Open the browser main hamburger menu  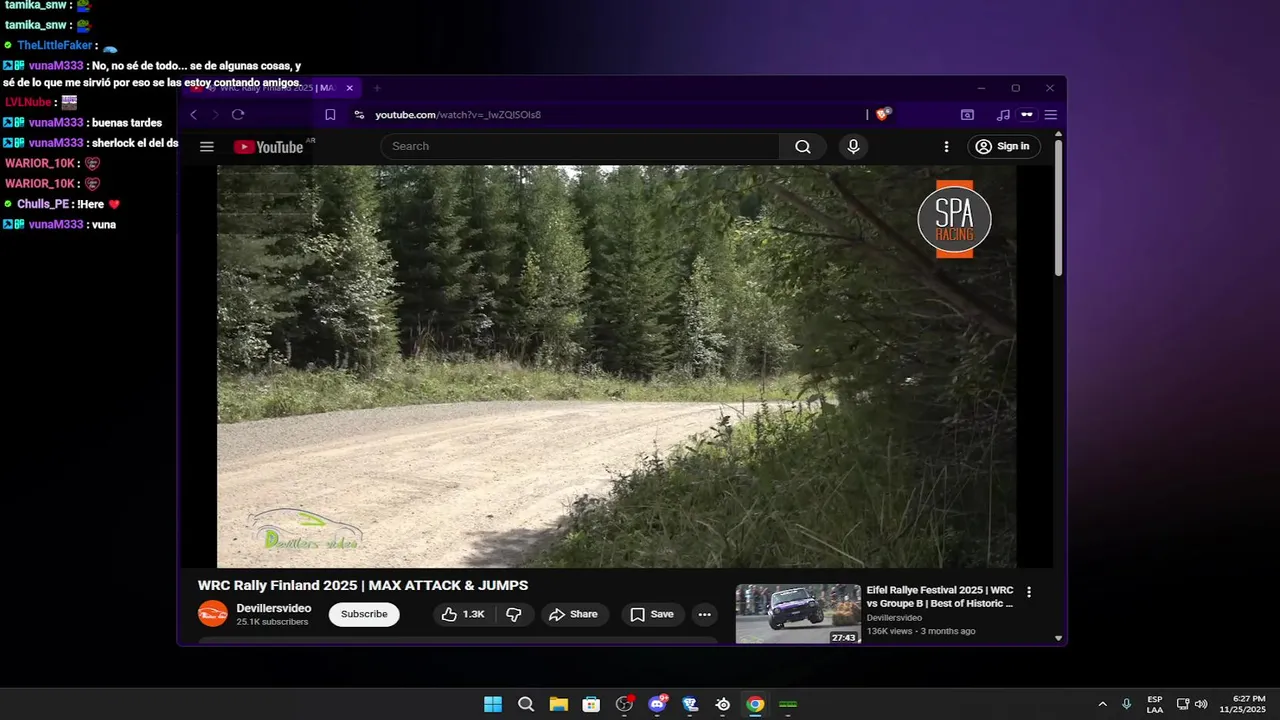[x=1050, y=115]
